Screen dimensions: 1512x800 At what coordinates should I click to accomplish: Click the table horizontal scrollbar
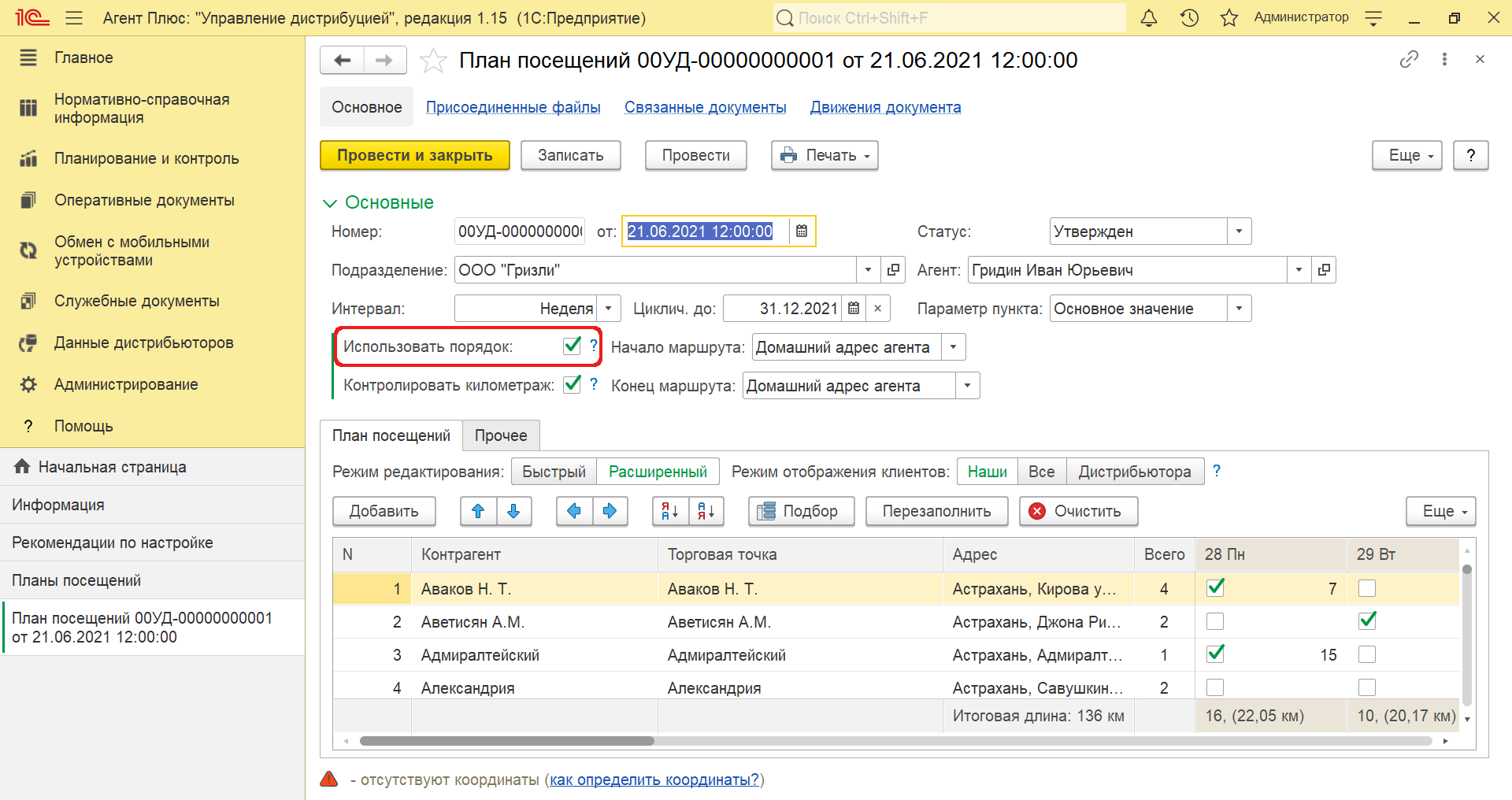[x=507, y=741]
